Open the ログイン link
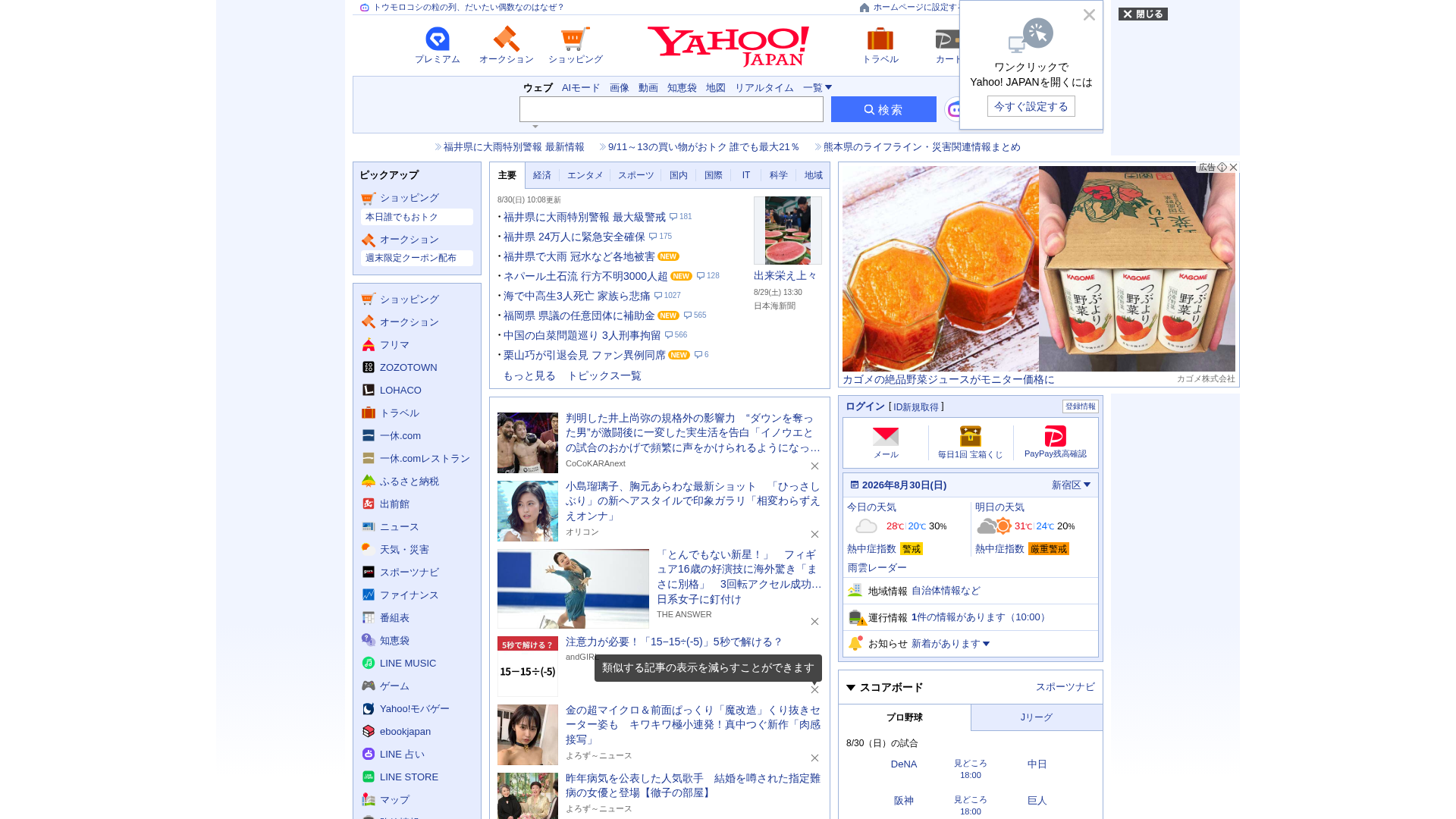 click(865, 407)
